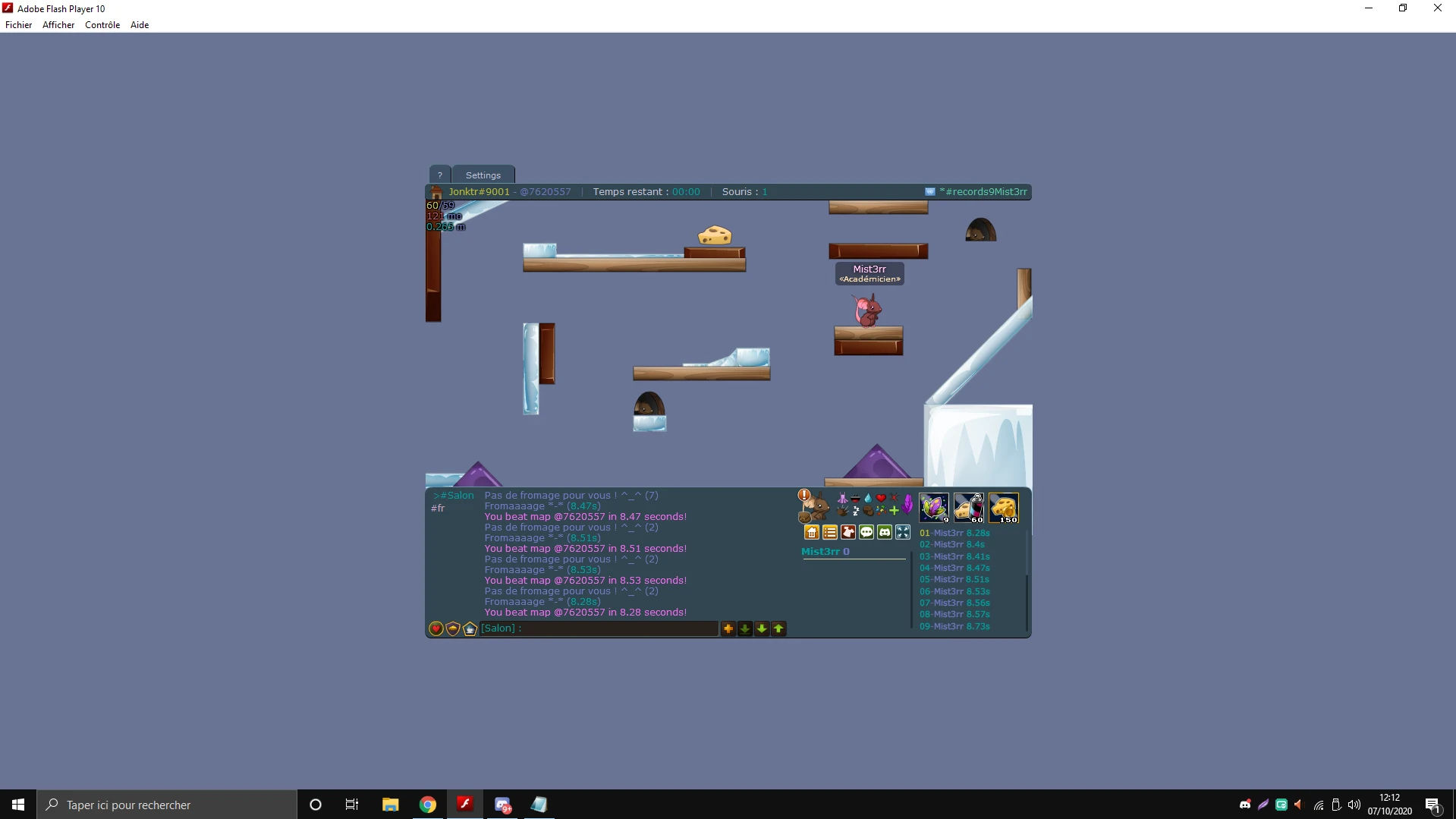
Task: Select the kiss lips emote
Action: 855,499
